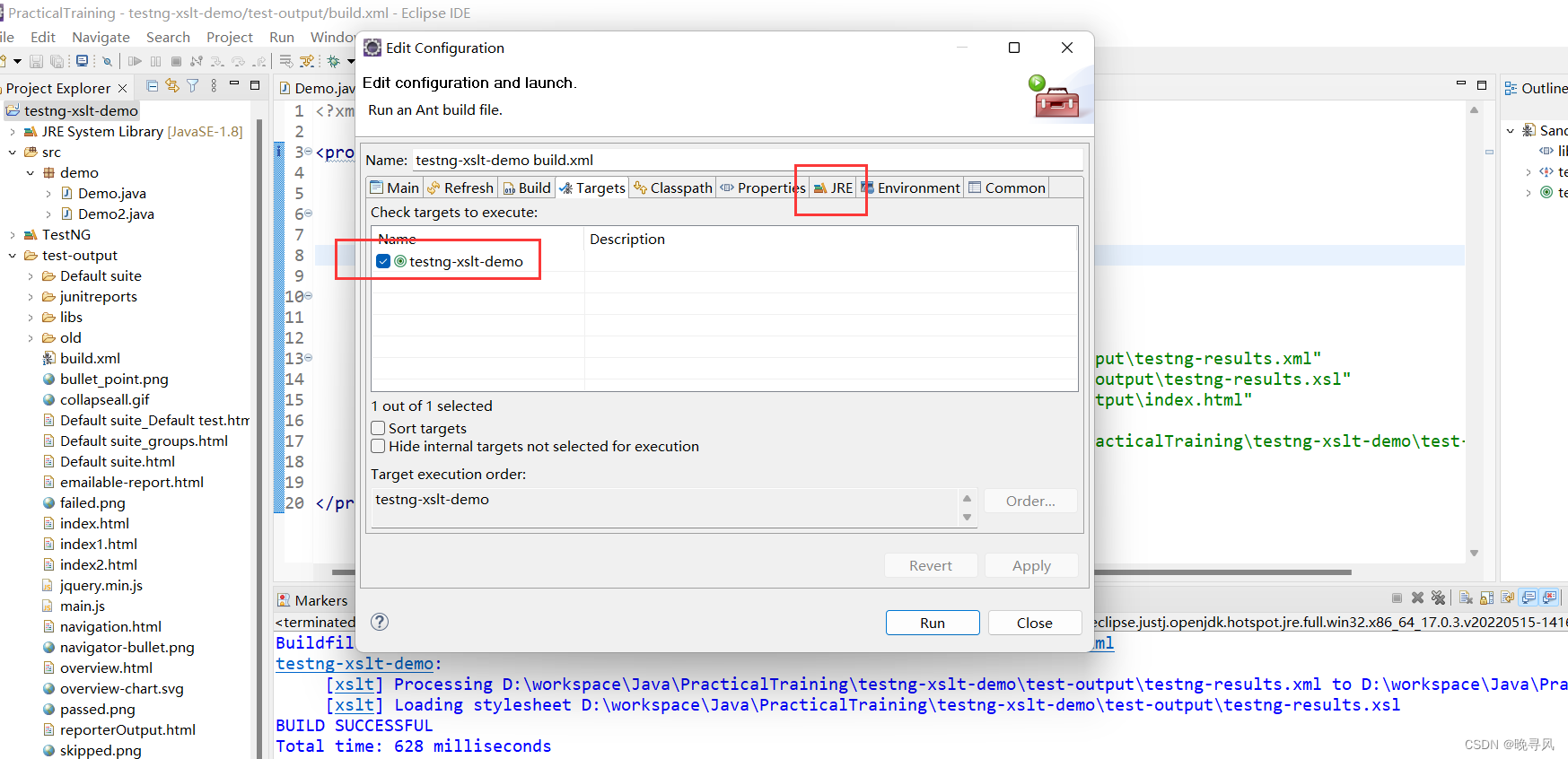The height and width of the screenshot is (759, 1568).
Task: Open the New toolbar dropdown arrow
Action: [17, 61]
